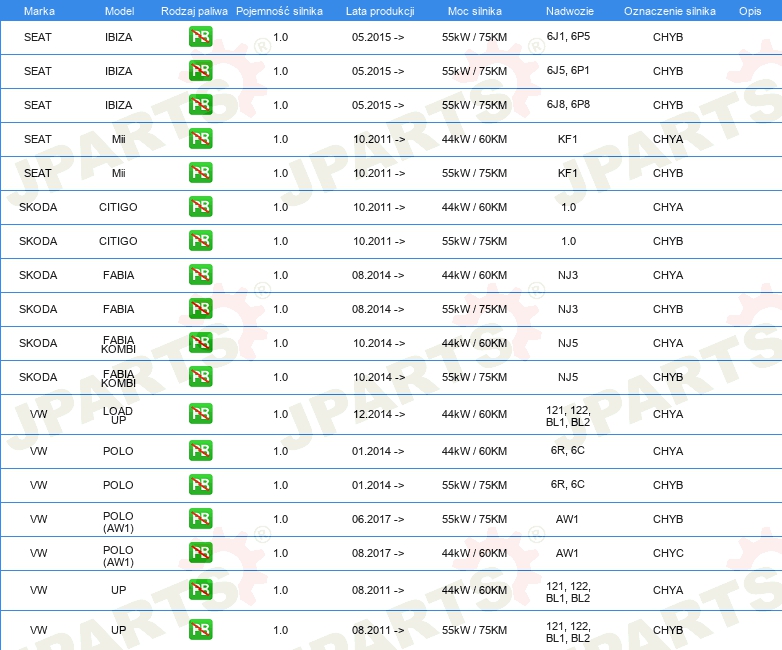The image size is (782, 650).
Task: Click the Rodzaj paliwa column header
Action: pos(194,11)
